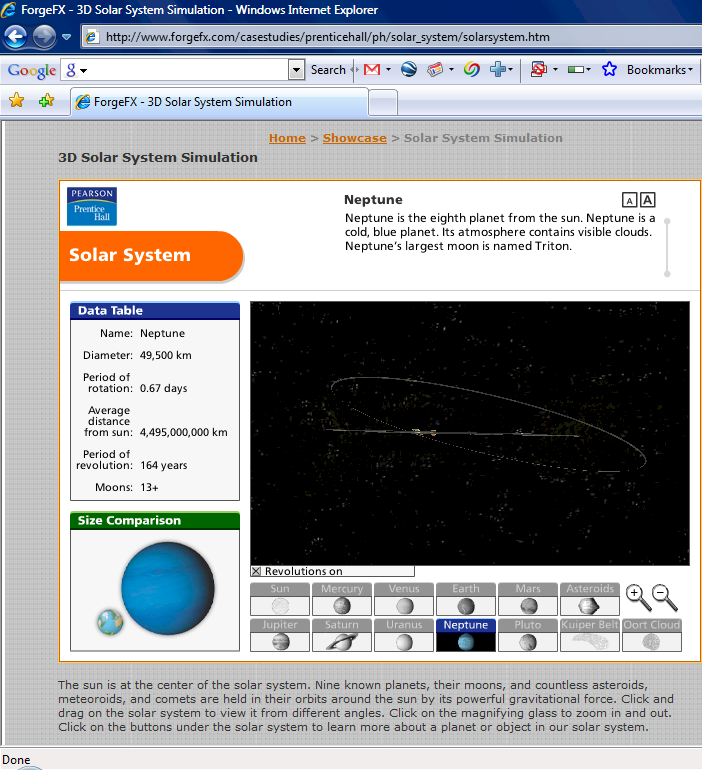This screenshot has width=702, height=770.
Task: Click the Data Table panel header
Action: pos(155,311)
